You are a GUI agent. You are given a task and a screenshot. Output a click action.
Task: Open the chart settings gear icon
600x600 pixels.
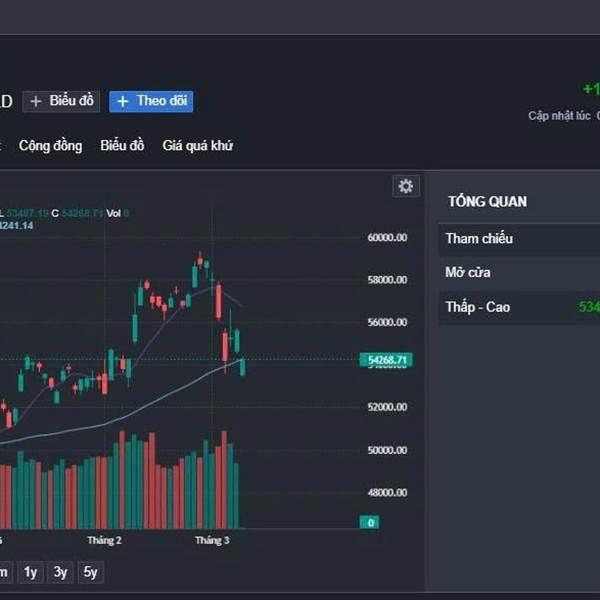405,186
